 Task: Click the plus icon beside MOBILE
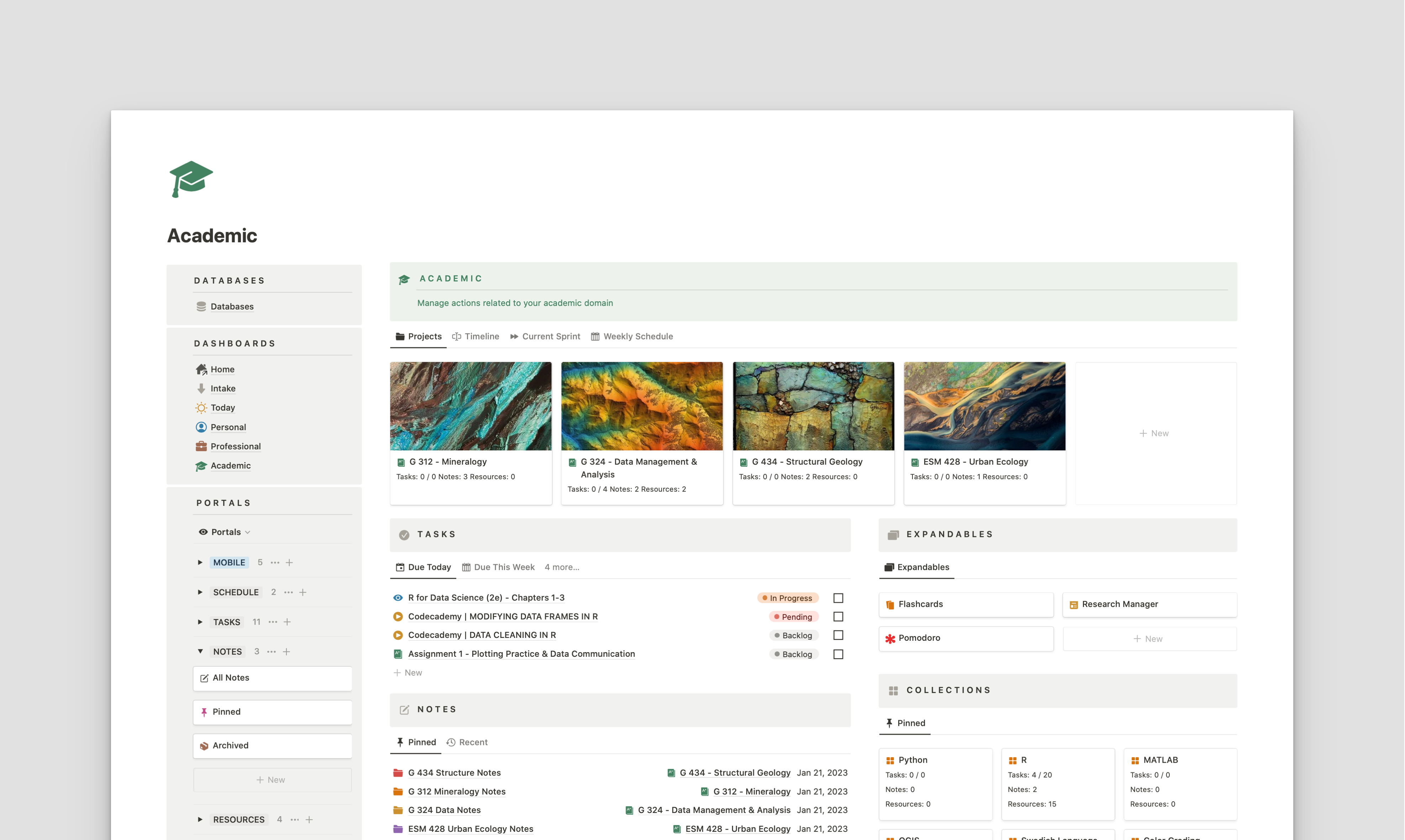pyautogui.click(x=289, y=562)
